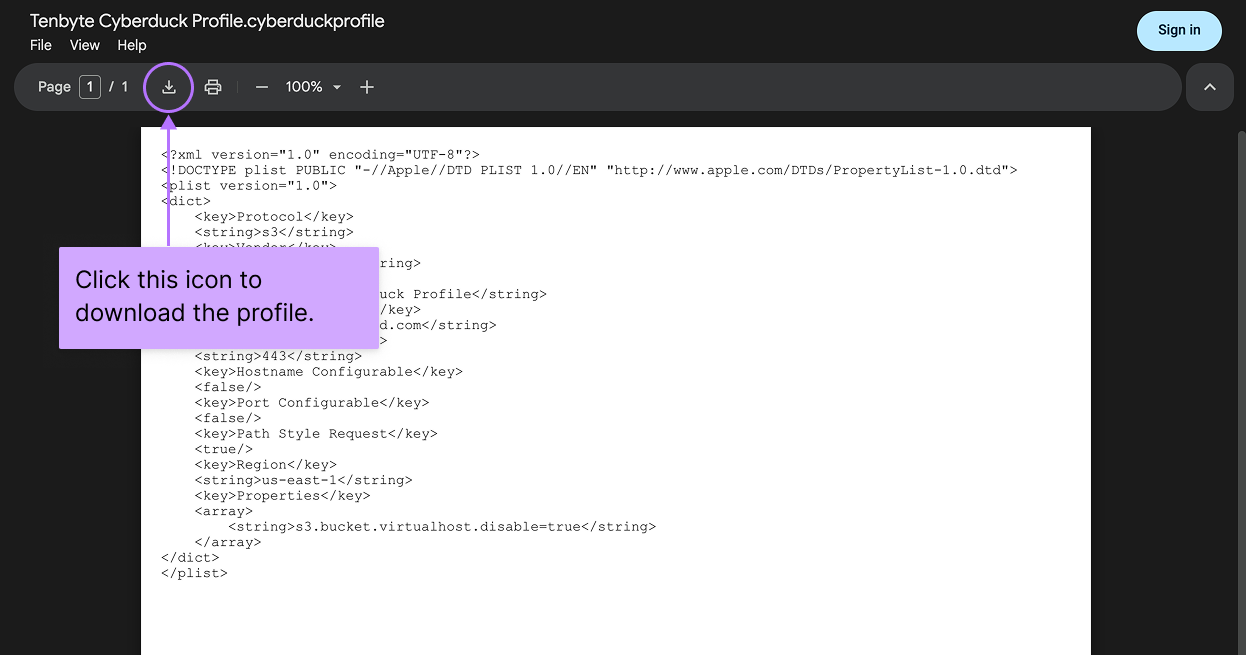
Task: Click the s3.bucket.virtualhost.disable=true string line
Action: click(442, 527)
